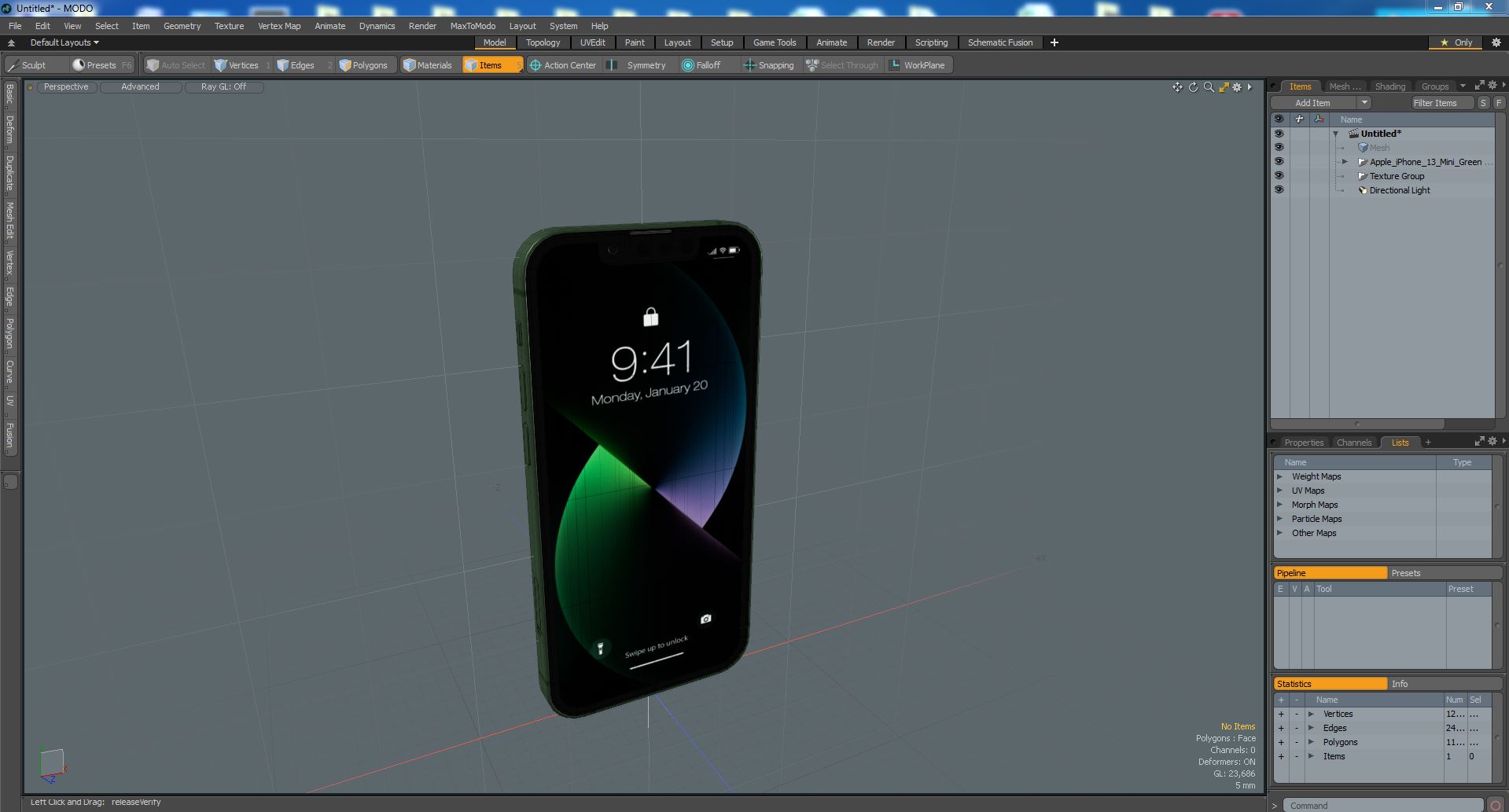Switch to the Schematic Fusion tab
Viewport: 1509px width, 812px height.
point(1000,42)
